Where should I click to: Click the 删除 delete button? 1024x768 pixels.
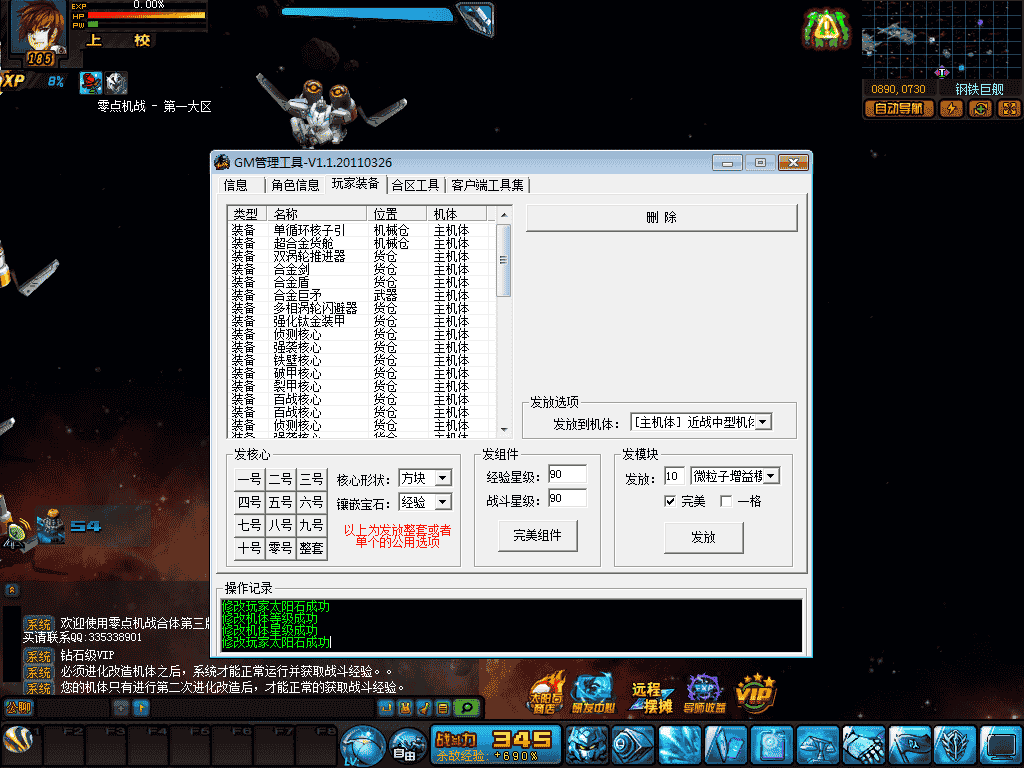point(662,217)
